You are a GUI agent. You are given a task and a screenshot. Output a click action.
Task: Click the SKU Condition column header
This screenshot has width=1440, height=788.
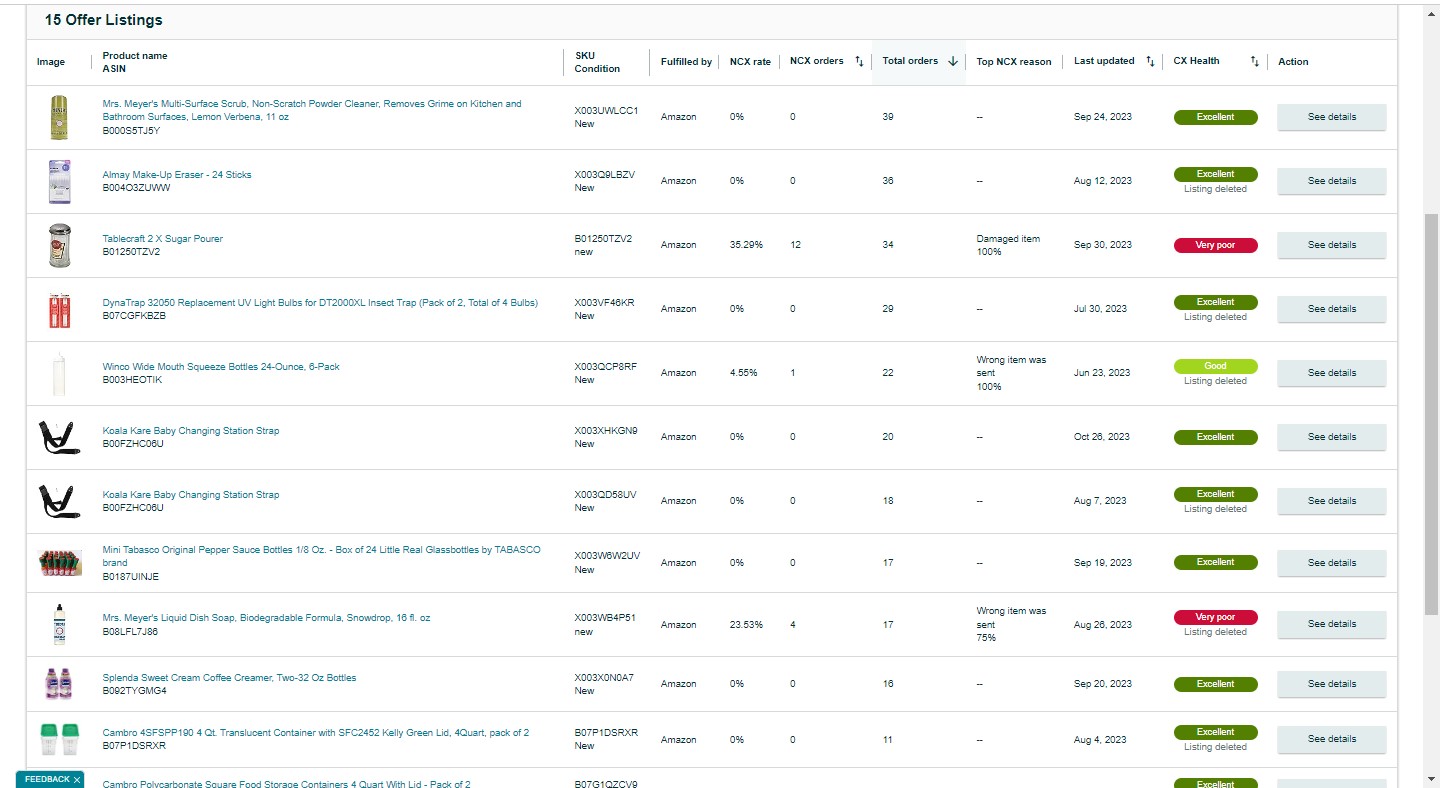(597, 62)
